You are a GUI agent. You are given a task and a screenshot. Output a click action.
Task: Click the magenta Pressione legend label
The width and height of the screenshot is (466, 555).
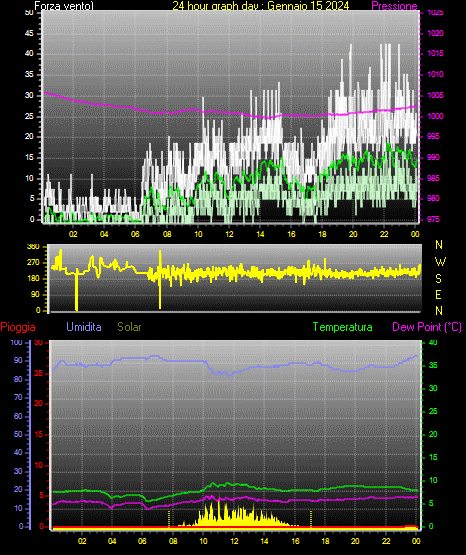[x=394, y=6]
